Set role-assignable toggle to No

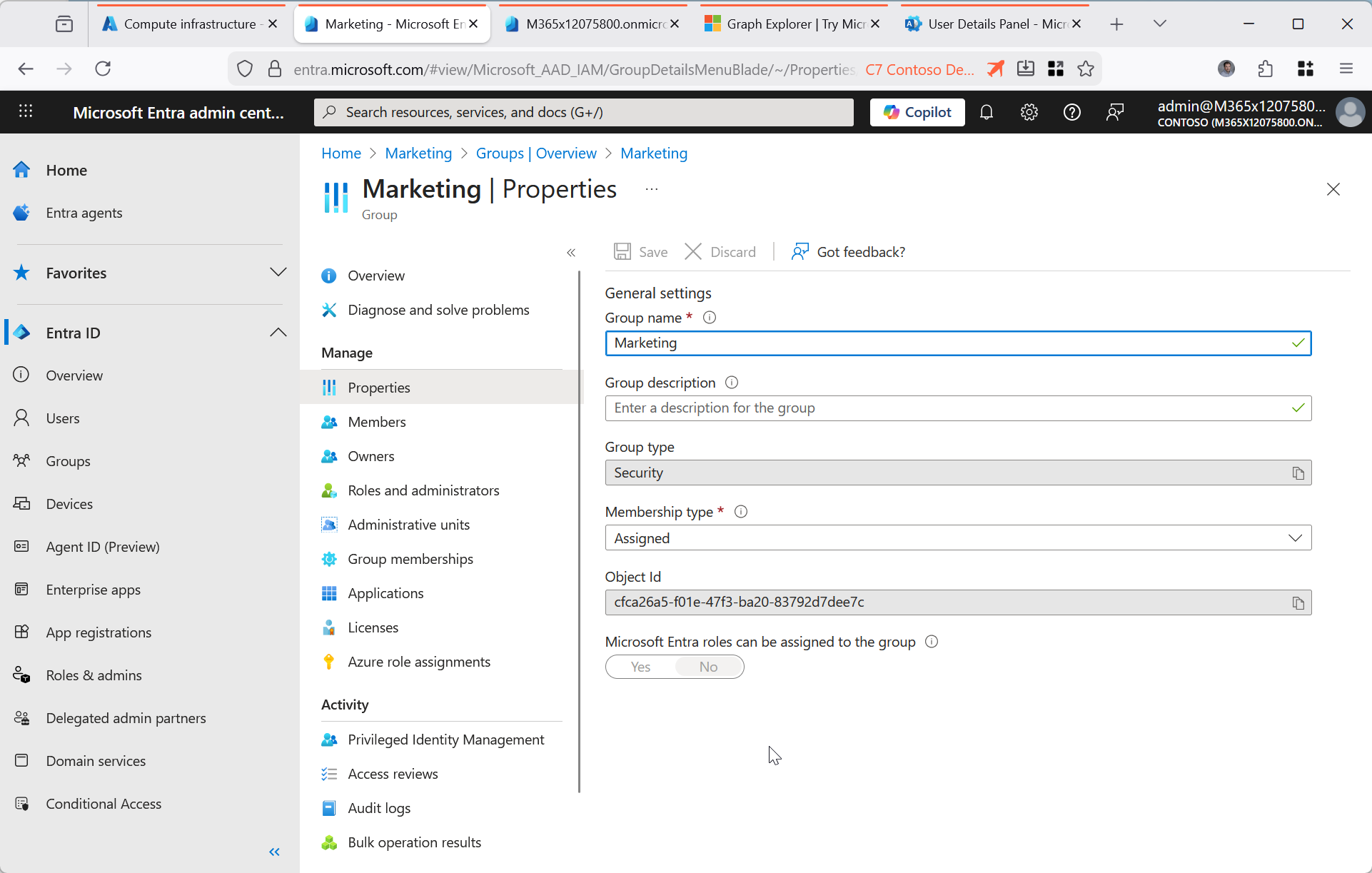(x=708, y=667)
